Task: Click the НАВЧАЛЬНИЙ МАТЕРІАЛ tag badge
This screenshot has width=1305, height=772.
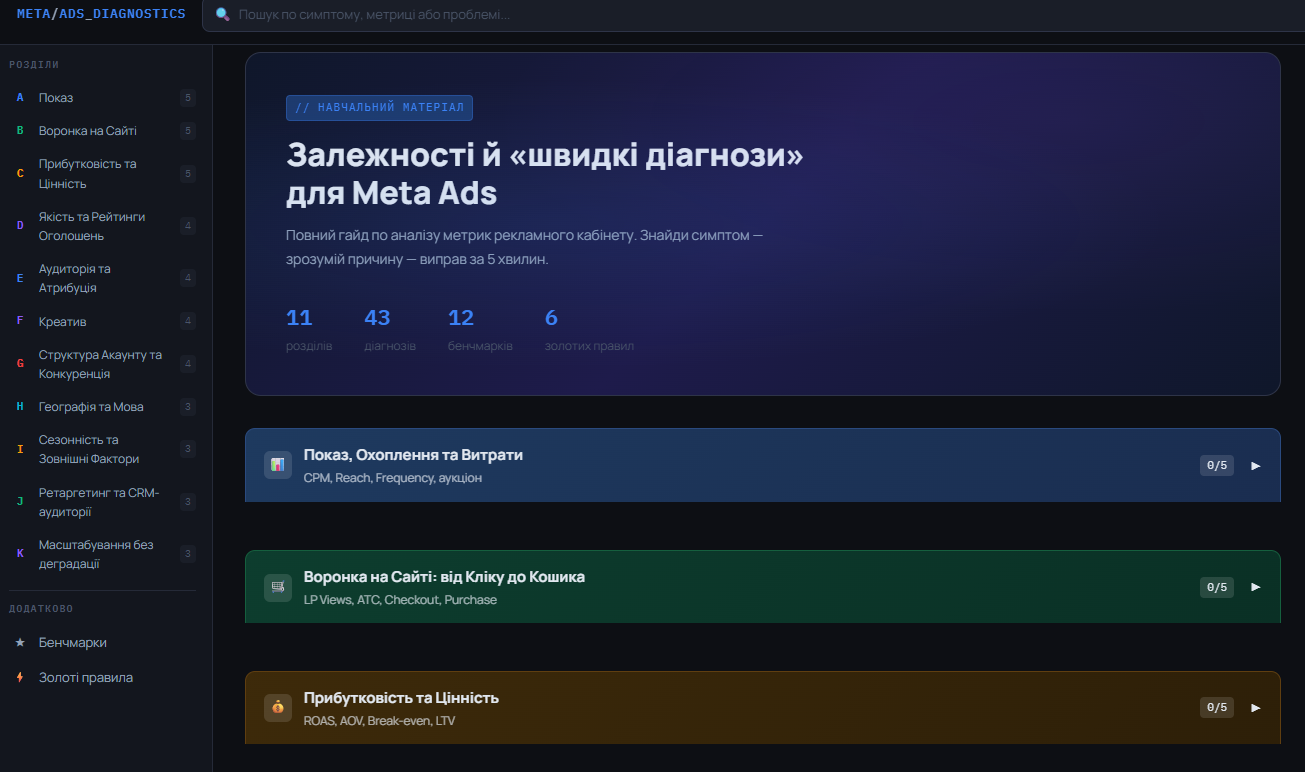Action: (x=379, y=108)
